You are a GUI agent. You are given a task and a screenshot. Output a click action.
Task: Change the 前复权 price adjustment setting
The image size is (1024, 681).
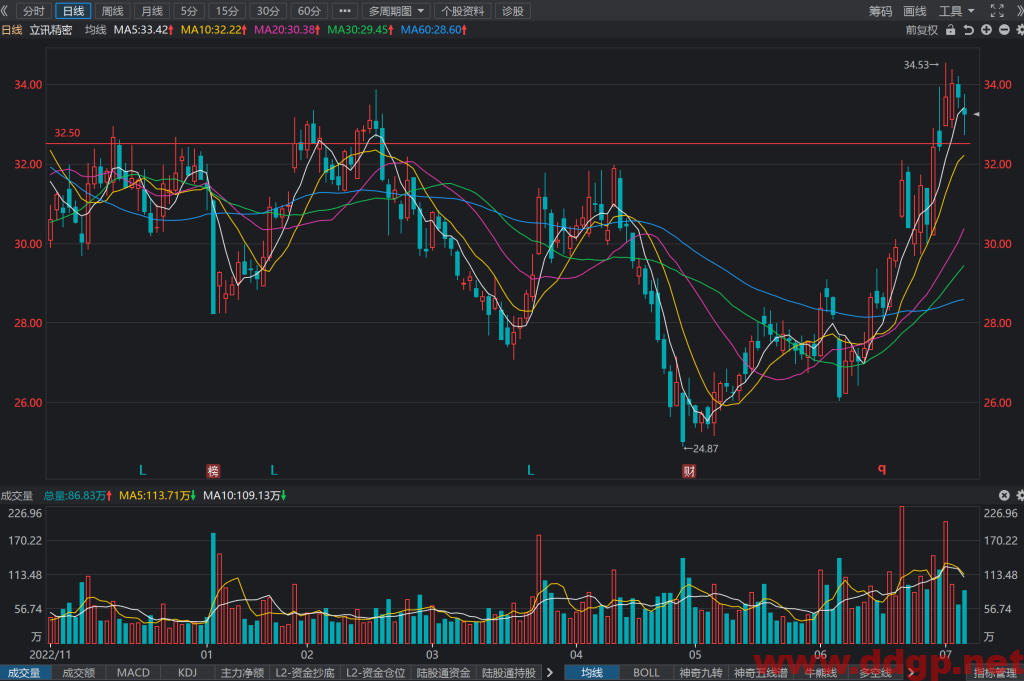pos(921,30)
